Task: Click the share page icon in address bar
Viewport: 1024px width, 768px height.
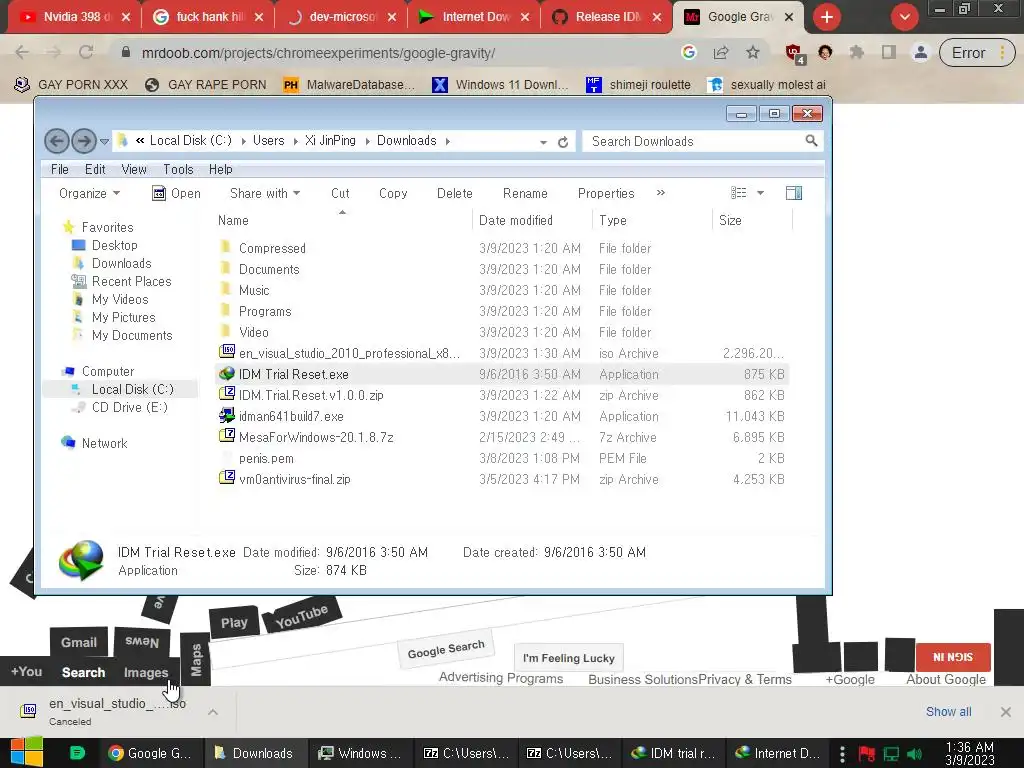Action: coord(721,52)
